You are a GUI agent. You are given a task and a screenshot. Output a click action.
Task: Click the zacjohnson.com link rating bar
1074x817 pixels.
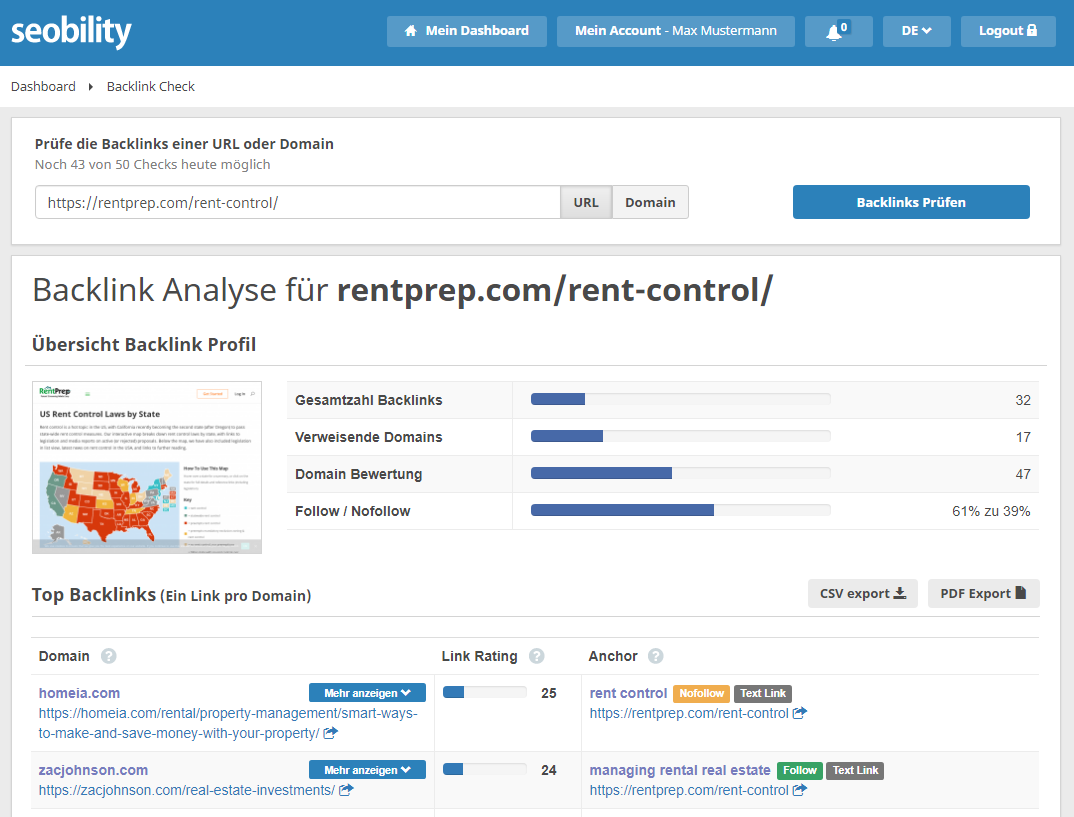pyautogui.click(x=485, y=769)
